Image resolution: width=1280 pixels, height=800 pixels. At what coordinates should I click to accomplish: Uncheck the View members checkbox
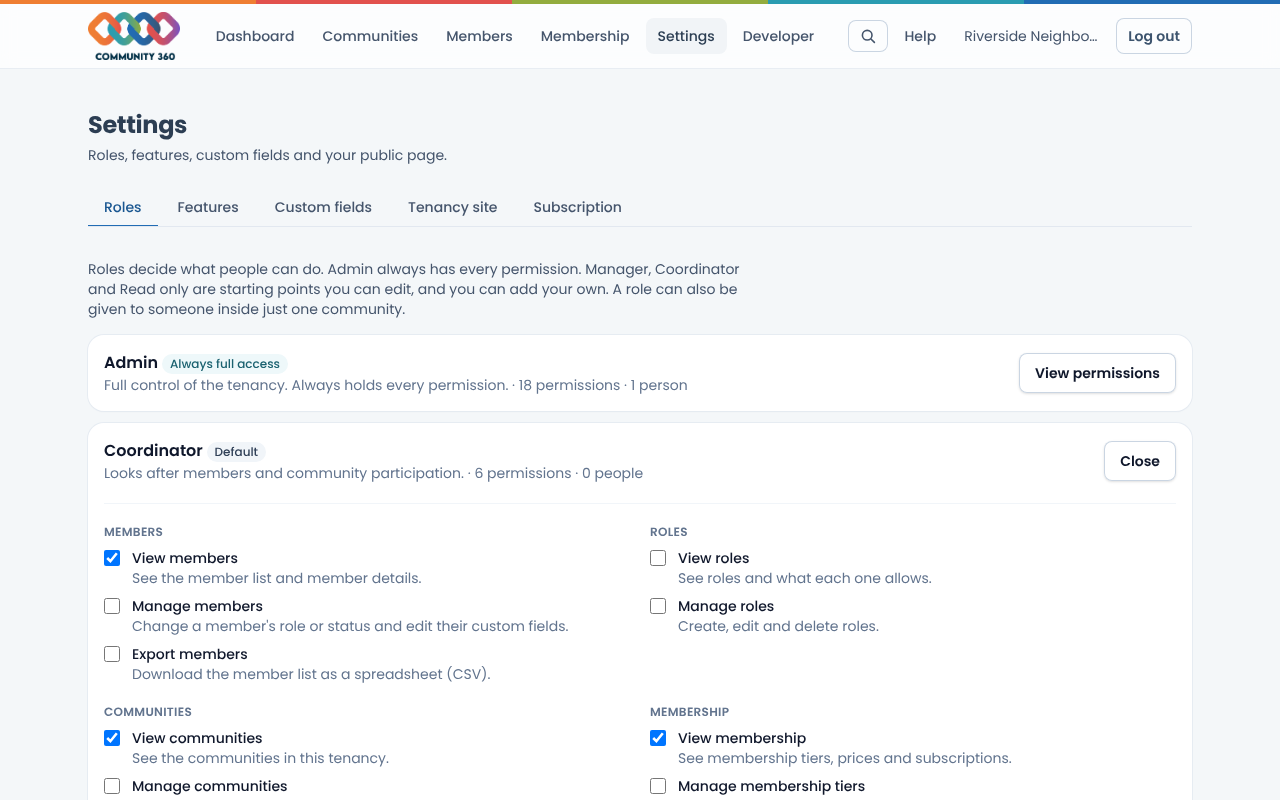point(112,558)
